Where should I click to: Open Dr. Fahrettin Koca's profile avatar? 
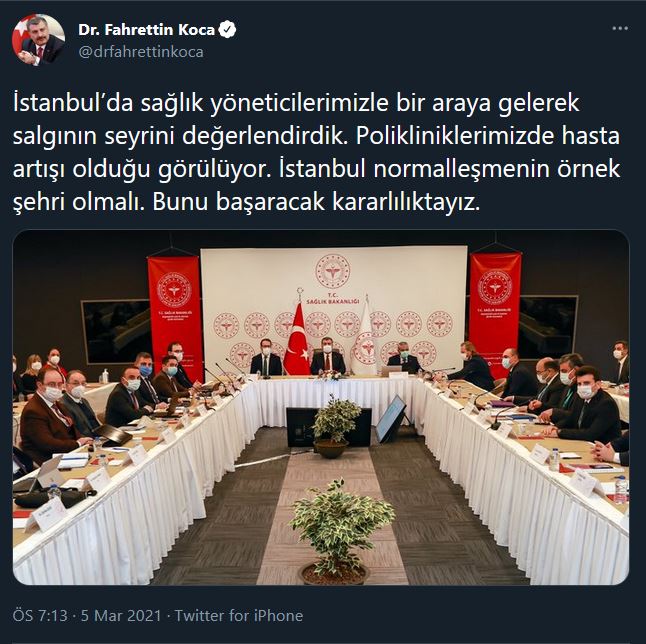pyautogui.click(x=39, y=40)
